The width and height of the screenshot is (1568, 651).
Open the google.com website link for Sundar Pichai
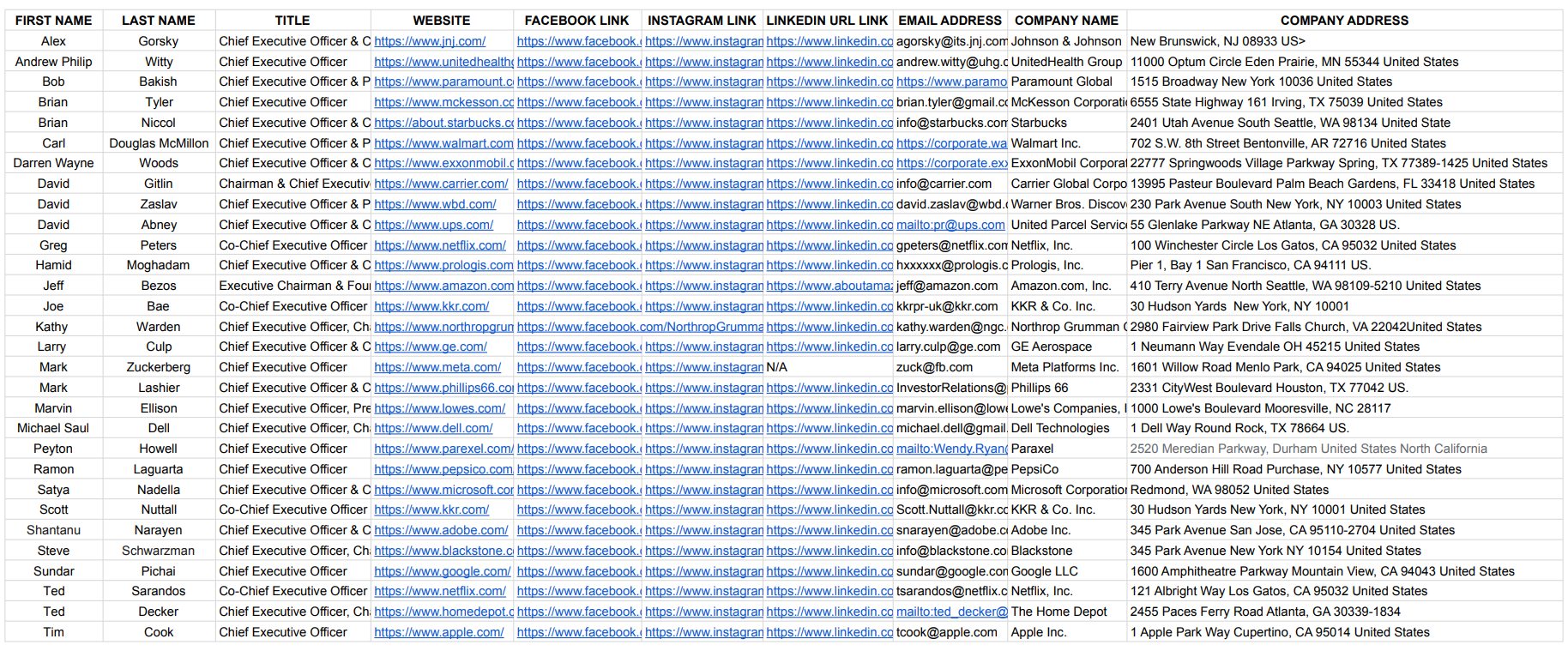tap(443, 571)
